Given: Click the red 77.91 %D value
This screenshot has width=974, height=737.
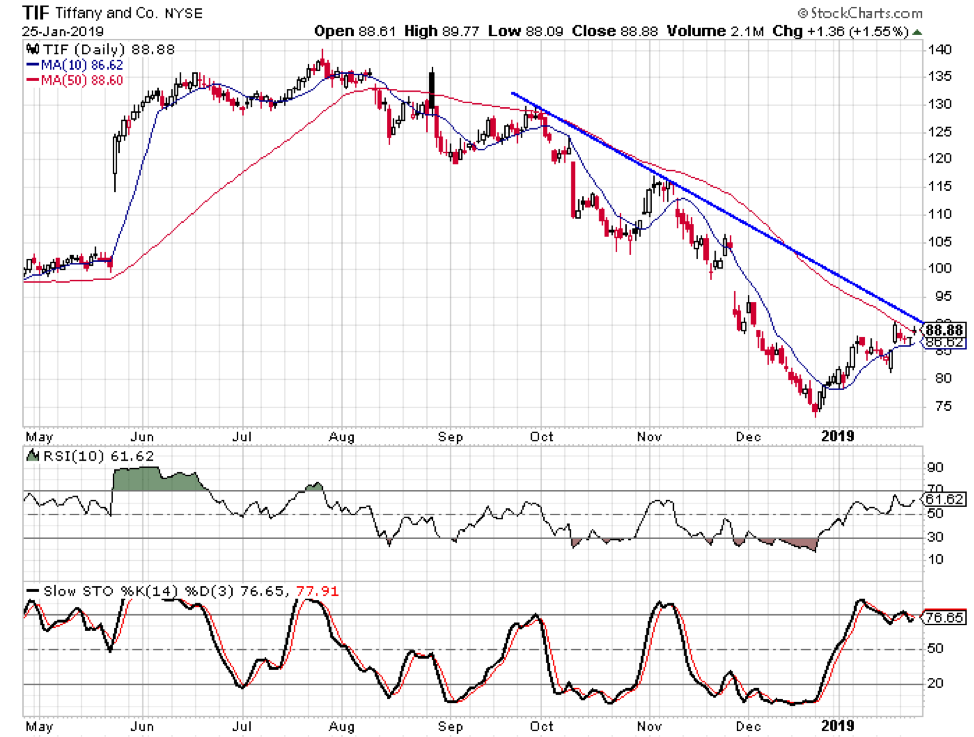Looking at the screenshot, I should tap(317, 591).
